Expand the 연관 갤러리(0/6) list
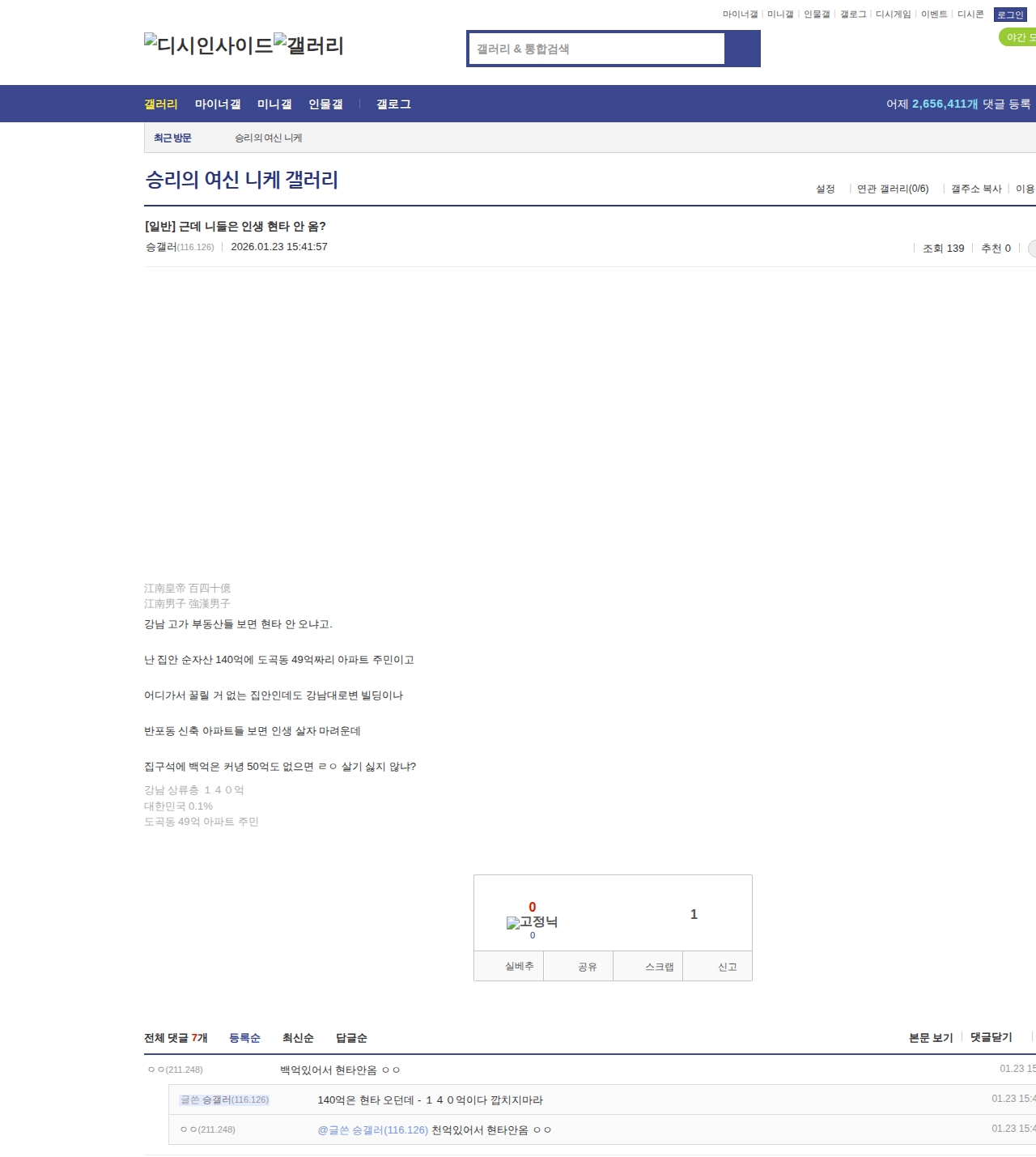Viewport: 1036px width, 1157px height. click(x=893, y=189)
